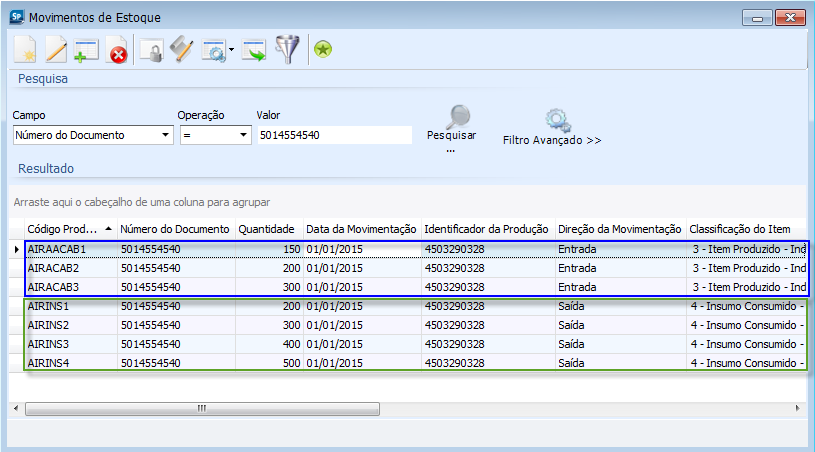Click the horizontal scrollbar thumb

pyautogui.click(x=200, y=409)
